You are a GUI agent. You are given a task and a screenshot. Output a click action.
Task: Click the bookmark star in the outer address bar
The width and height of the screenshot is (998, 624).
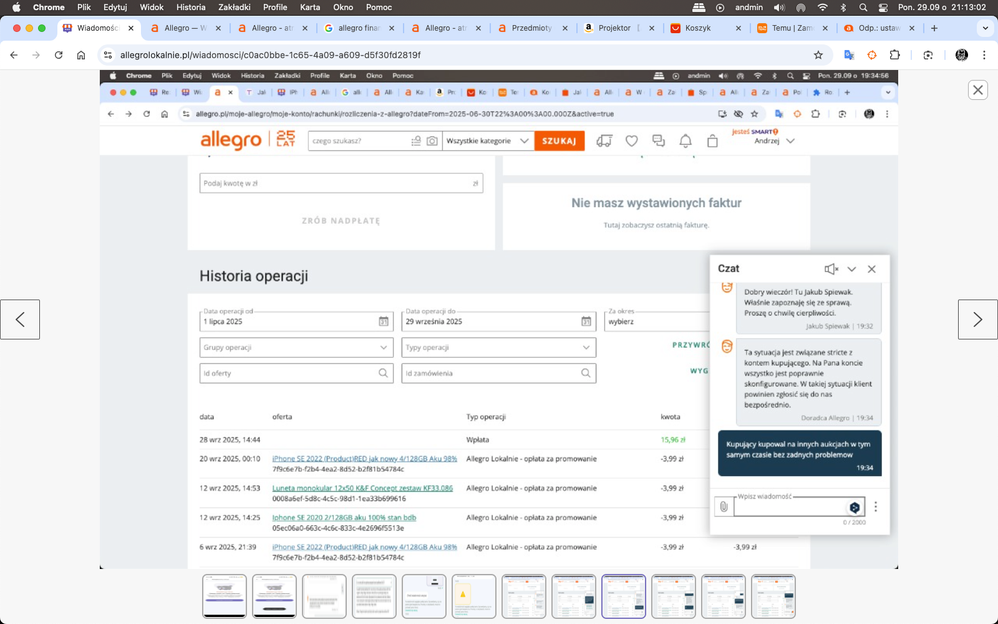818,55
